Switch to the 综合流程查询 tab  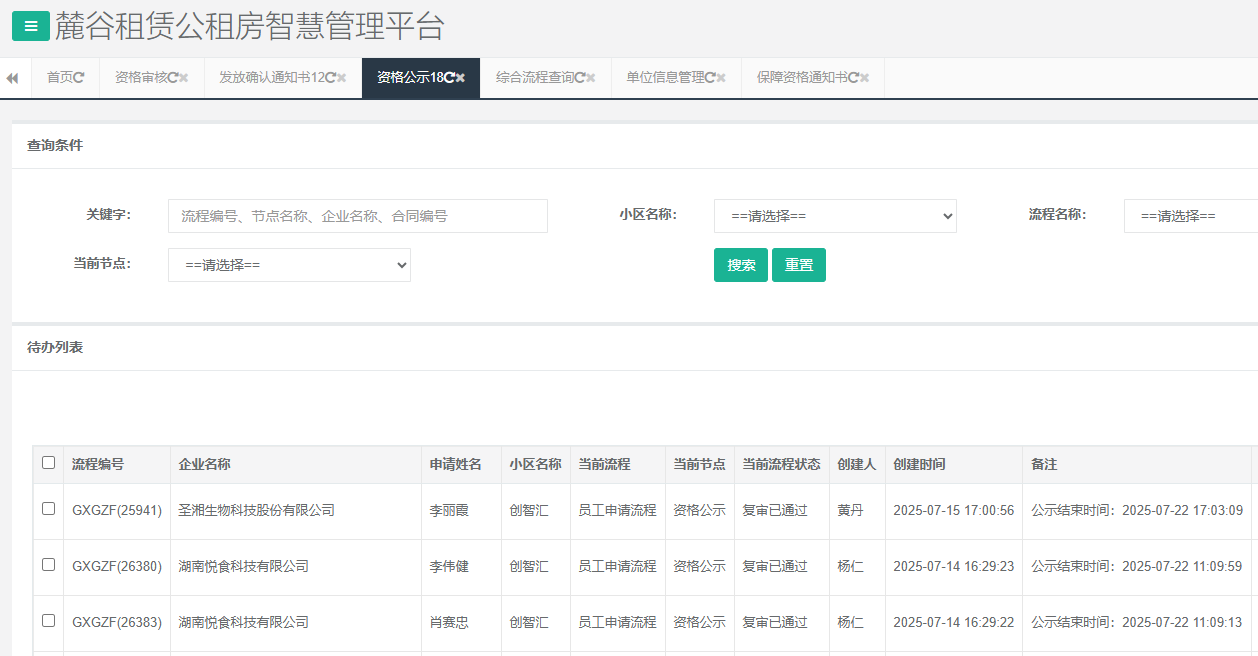(534, 78)
